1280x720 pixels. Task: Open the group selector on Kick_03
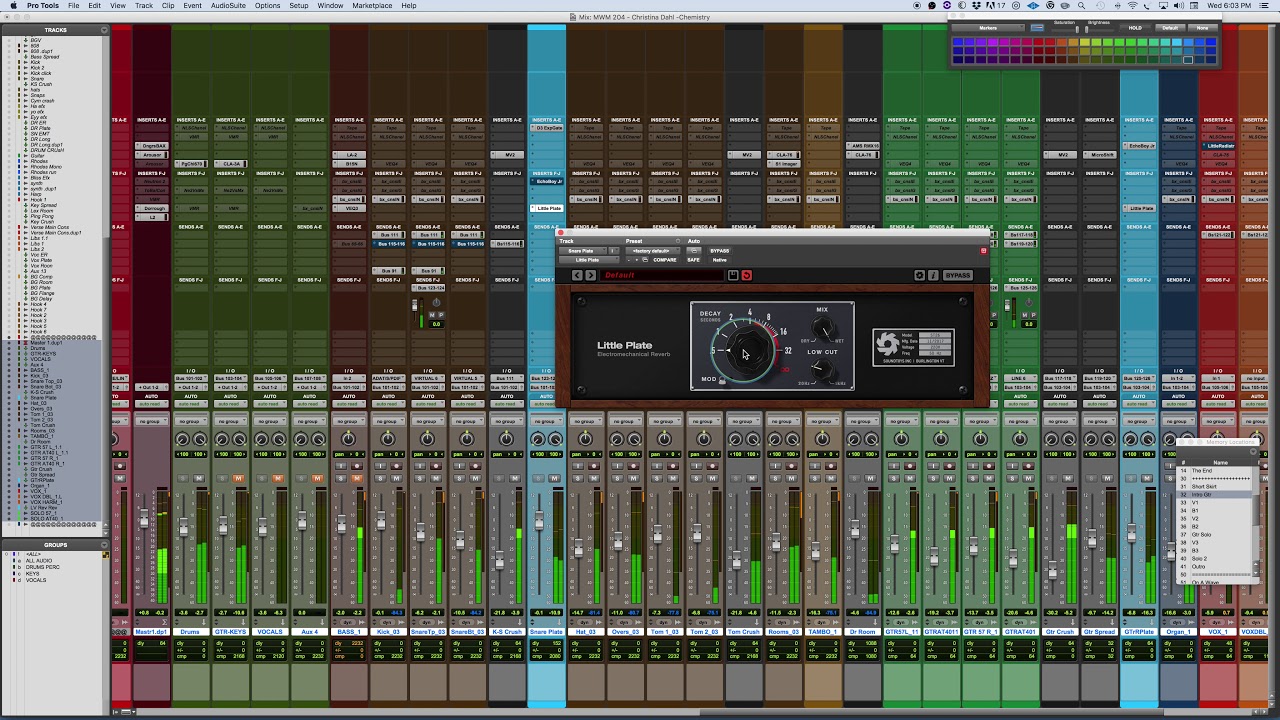pyautogui.click(x=387, y=421)
